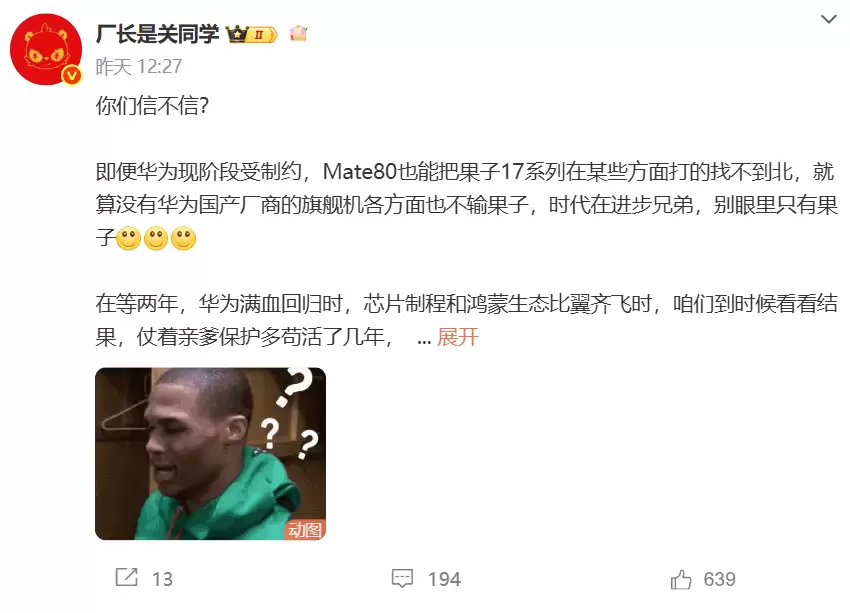Open the confused man GIF thumbnail

(x=210, y=454)
